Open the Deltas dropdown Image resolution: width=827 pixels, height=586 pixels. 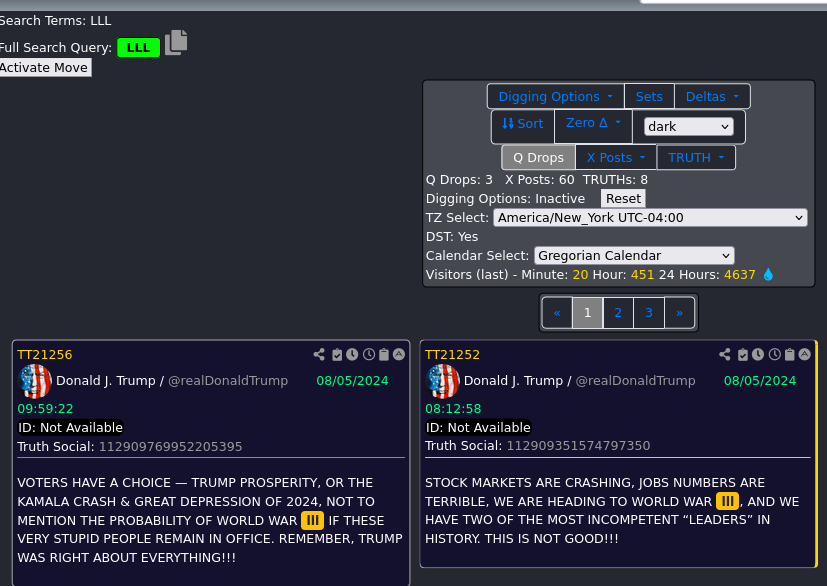click(712, 97)
